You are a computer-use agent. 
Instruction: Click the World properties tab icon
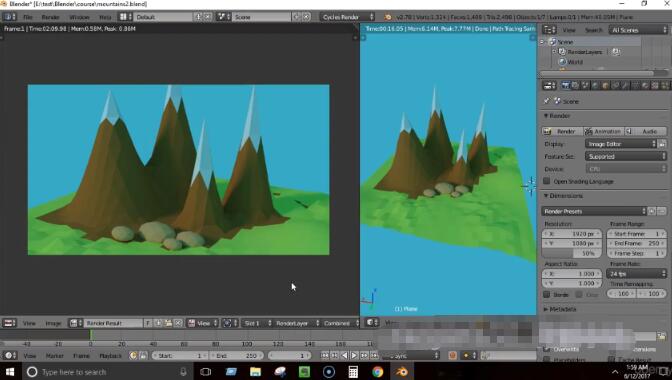[x=595, y=86]
